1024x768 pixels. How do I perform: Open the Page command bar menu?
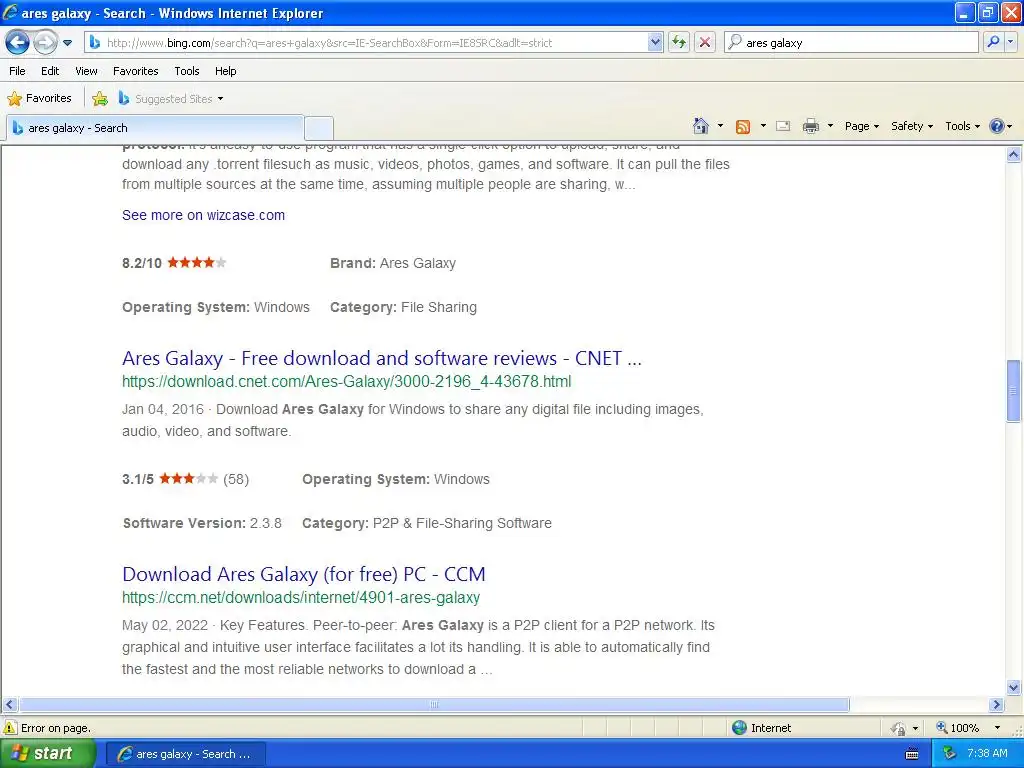click(x=861, y=126)
